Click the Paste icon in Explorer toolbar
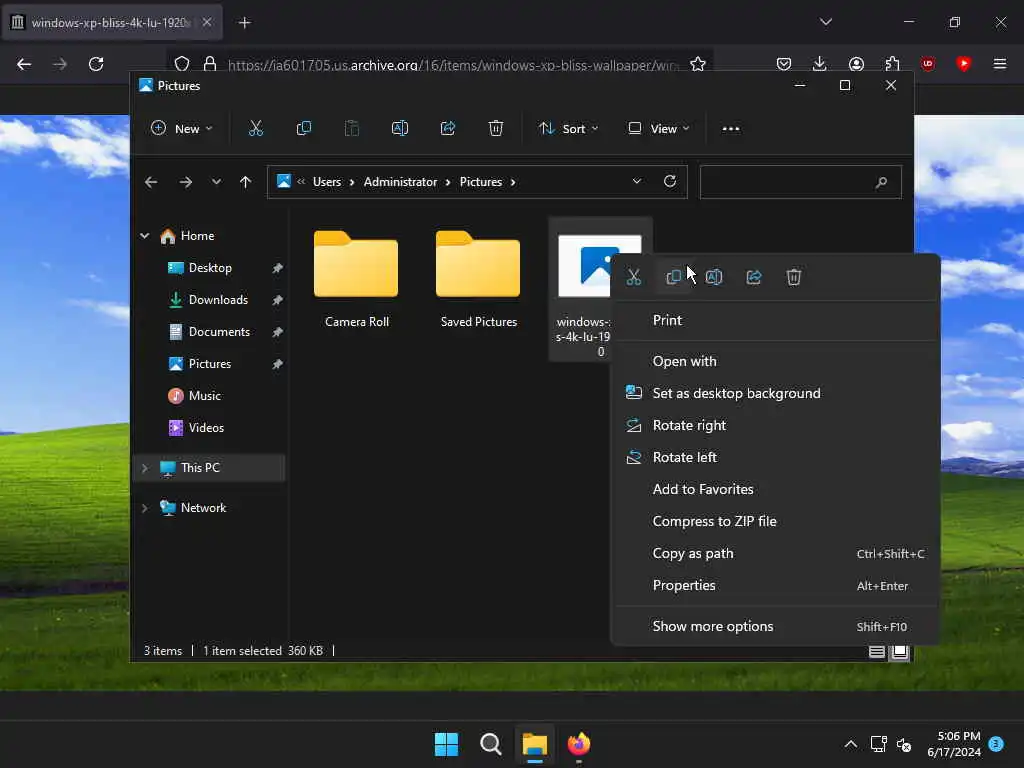 [x=351, y=129]
